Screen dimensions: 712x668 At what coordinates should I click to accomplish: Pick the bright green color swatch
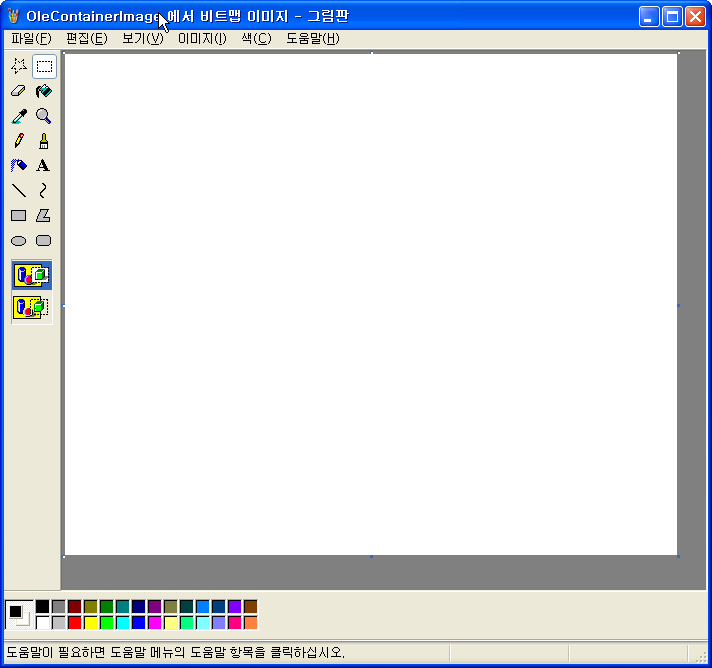107,623
